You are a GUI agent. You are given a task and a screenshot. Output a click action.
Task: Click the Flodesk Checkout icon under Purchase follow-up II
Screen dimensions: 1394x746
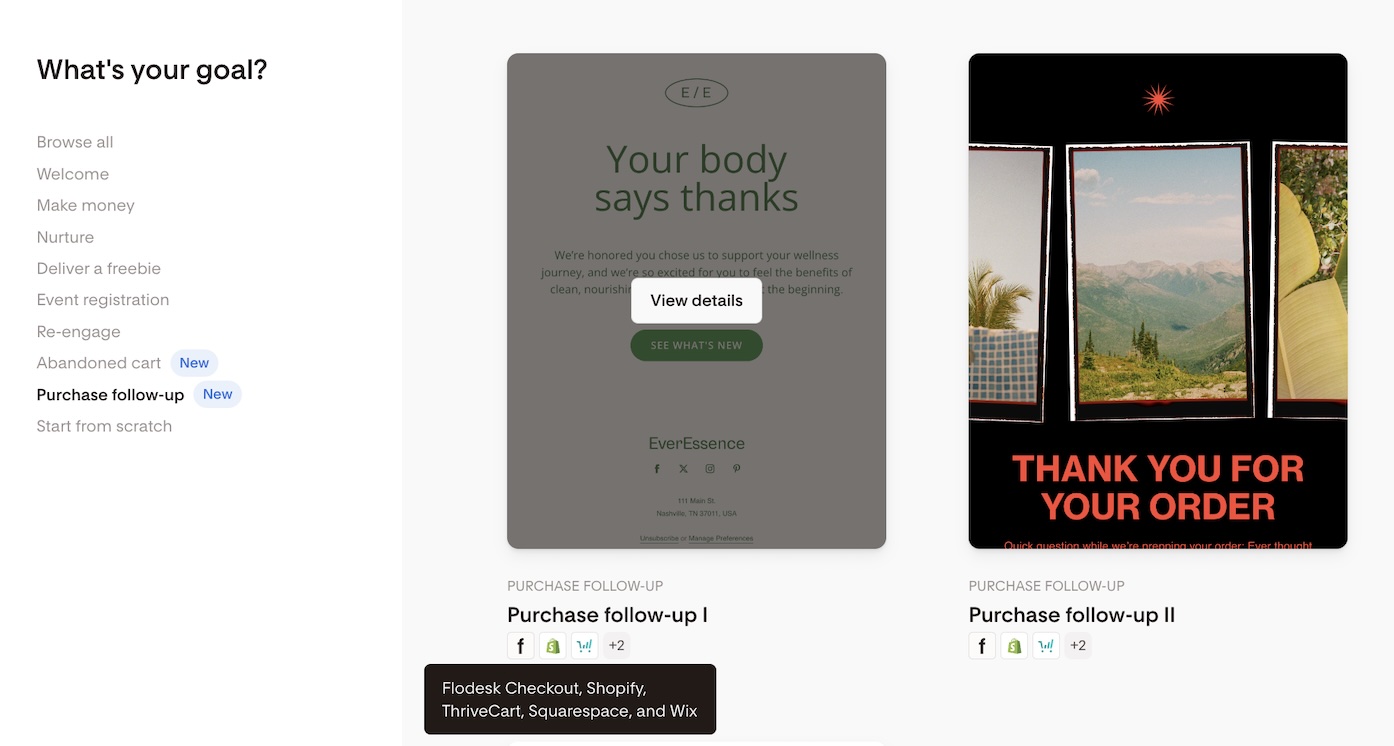(x=982, y=646)
